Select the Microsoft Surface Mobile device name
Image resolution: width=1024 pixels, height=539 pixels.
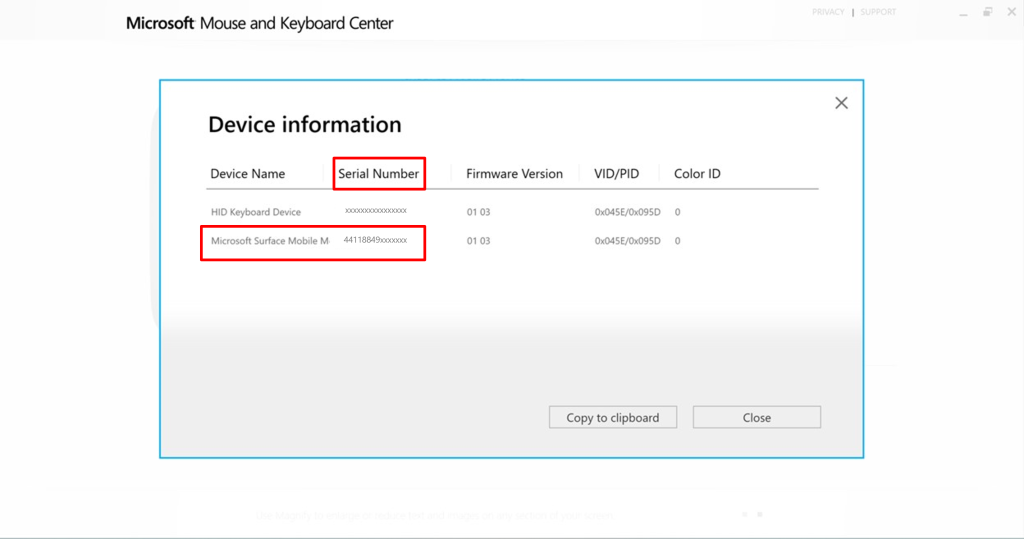coord(270,240)
